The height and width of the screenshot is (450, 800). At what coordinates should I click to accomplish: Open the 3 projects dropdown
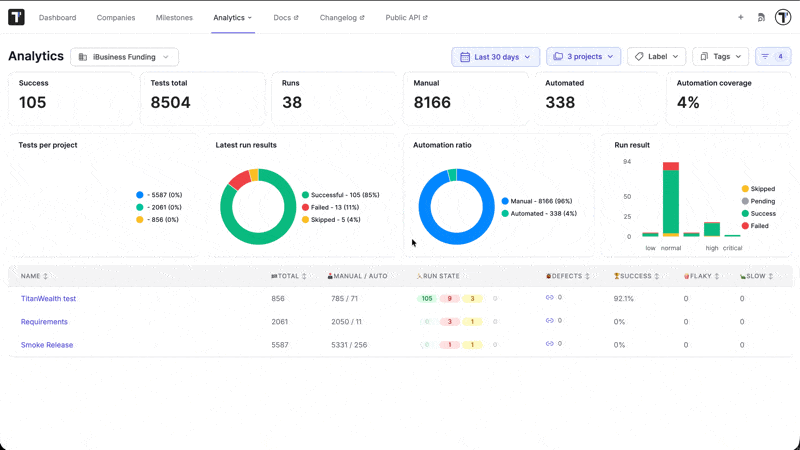click(584, 57)
